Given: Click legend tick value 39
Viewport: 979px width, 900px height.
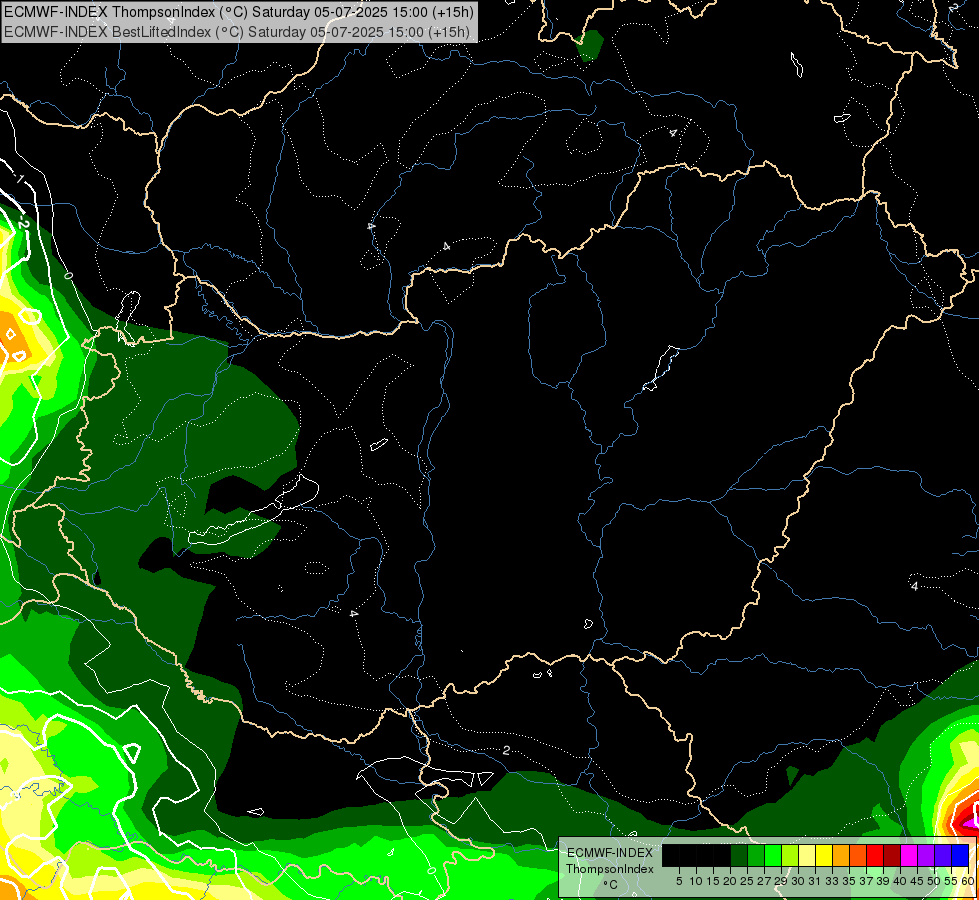Looking at the screenshot, I should [x=883, y=881].
